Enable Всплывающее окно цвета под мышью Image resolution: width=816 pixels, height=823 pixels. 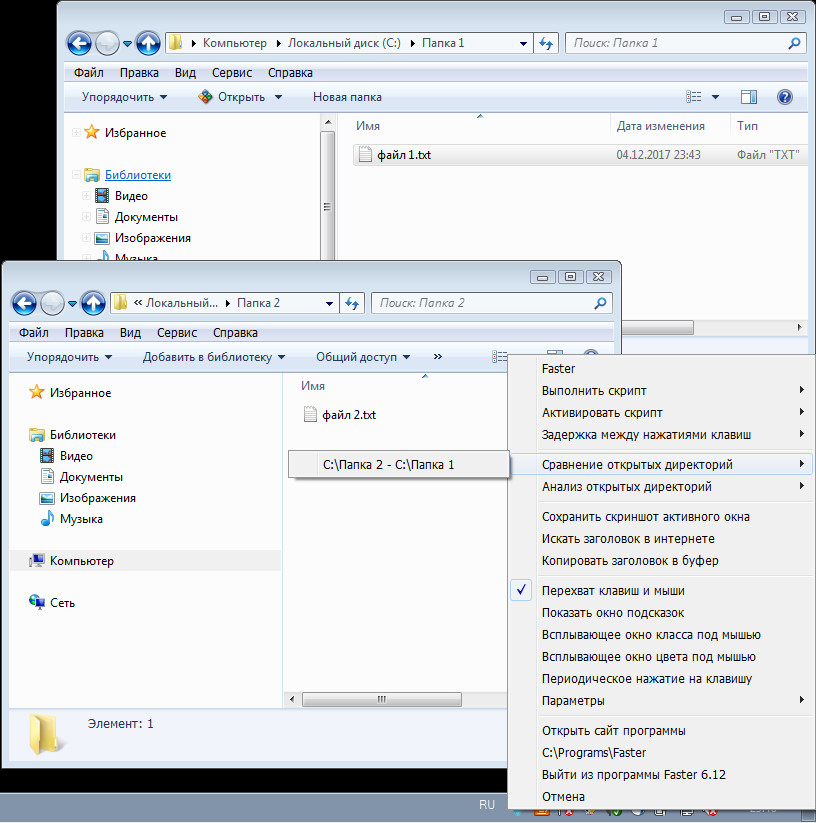(649, 657)
